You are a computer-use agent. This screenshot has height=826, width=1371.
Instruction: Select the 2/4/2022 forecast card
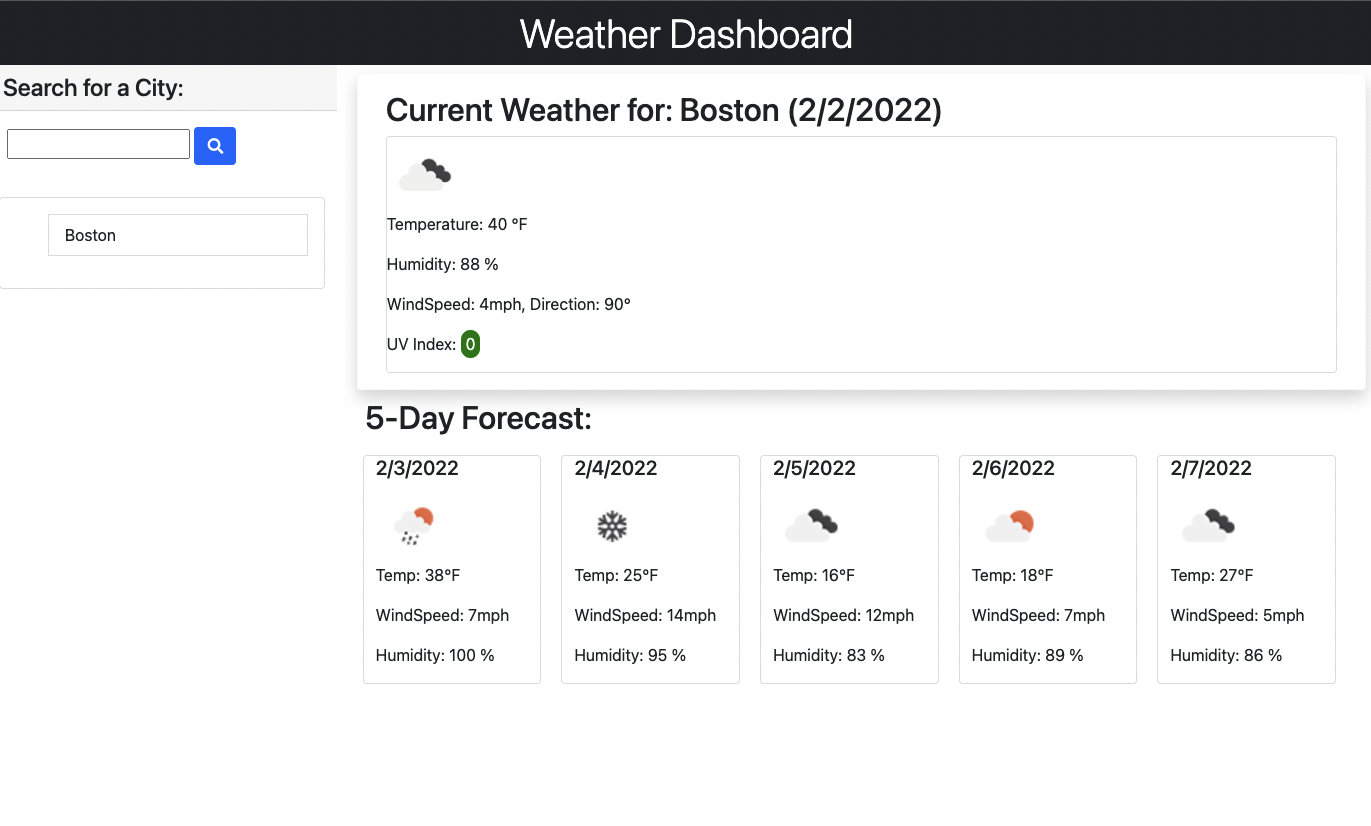[x=650, y=568]
